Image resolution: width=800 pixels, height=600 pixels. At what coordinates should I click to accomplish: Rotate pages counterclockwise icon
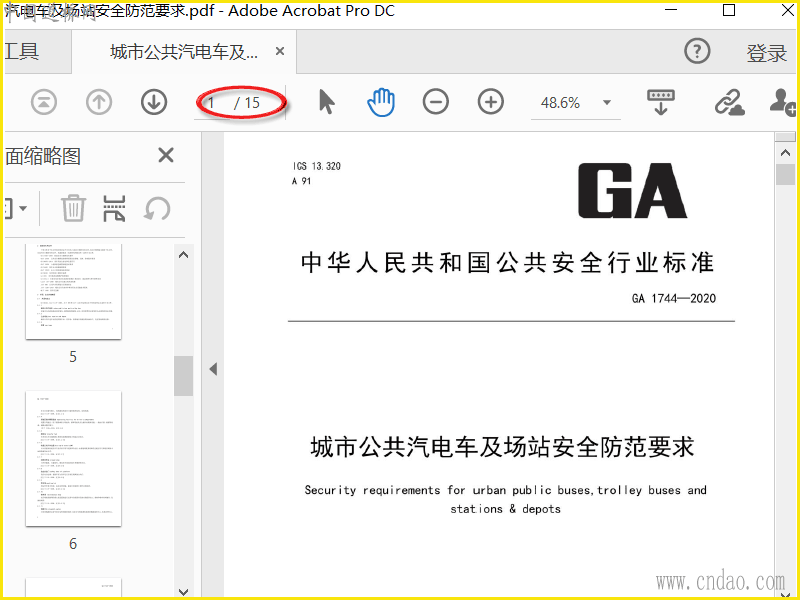click(x=157, y=208)
